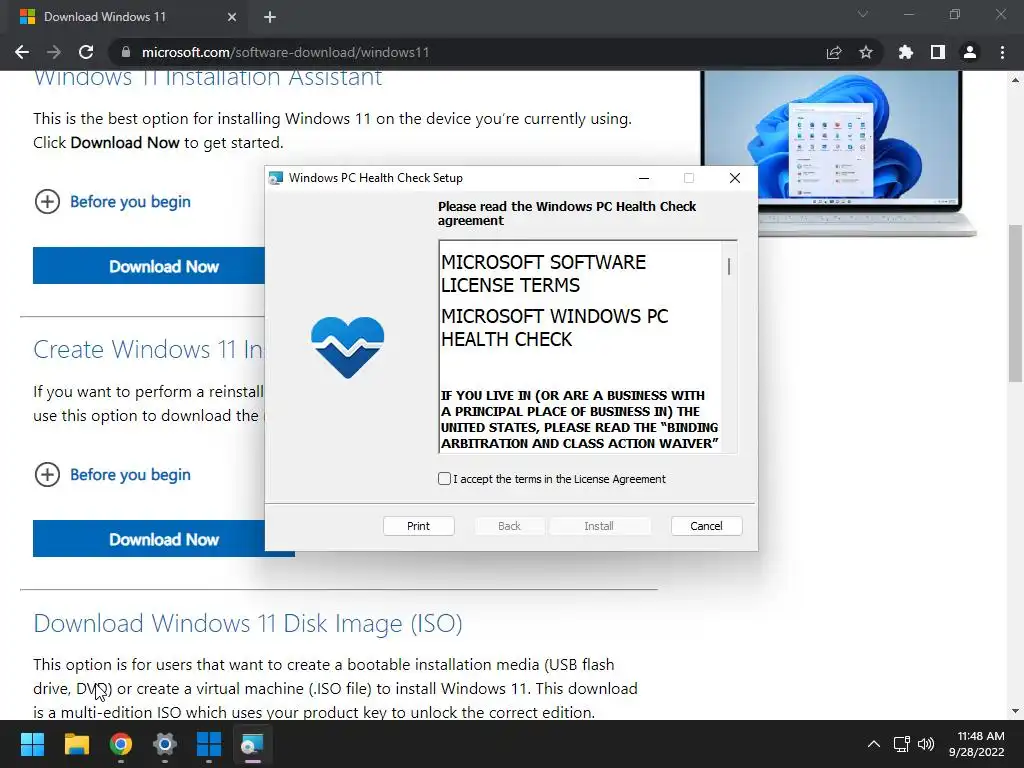This screenshot has height=768, width=1024.
Task: Click Download Now for Installation Media
Action: click(x=149, y=539)
